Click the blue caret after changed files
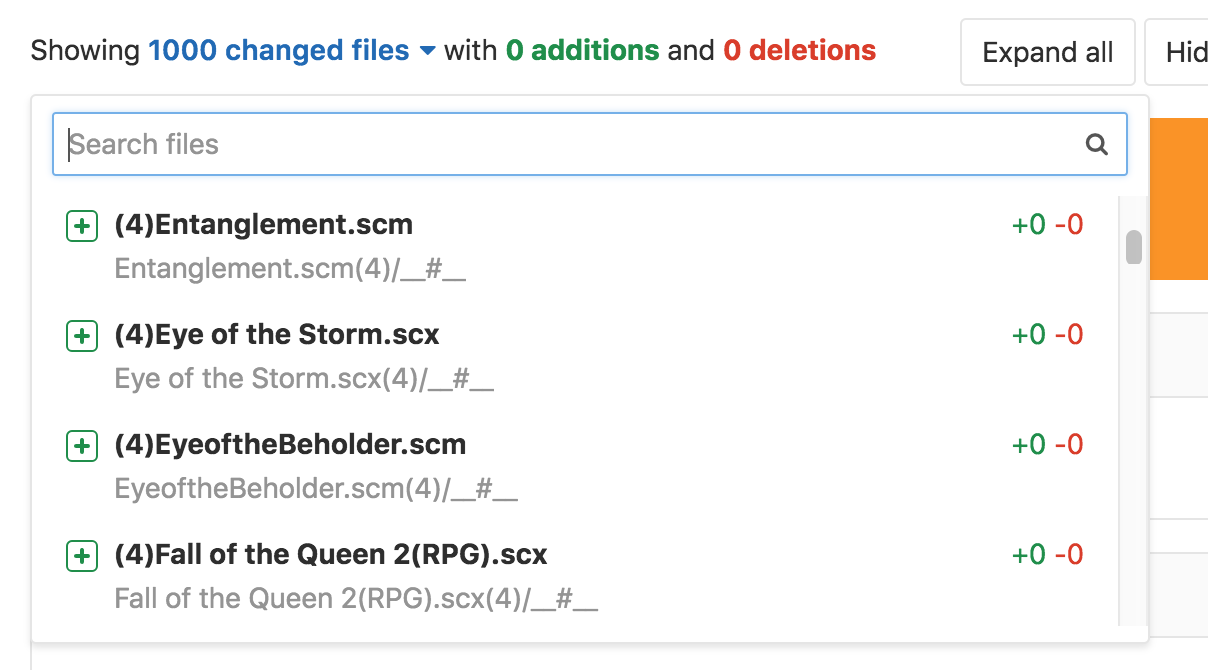1208x670 pixels. click(427, 51)
